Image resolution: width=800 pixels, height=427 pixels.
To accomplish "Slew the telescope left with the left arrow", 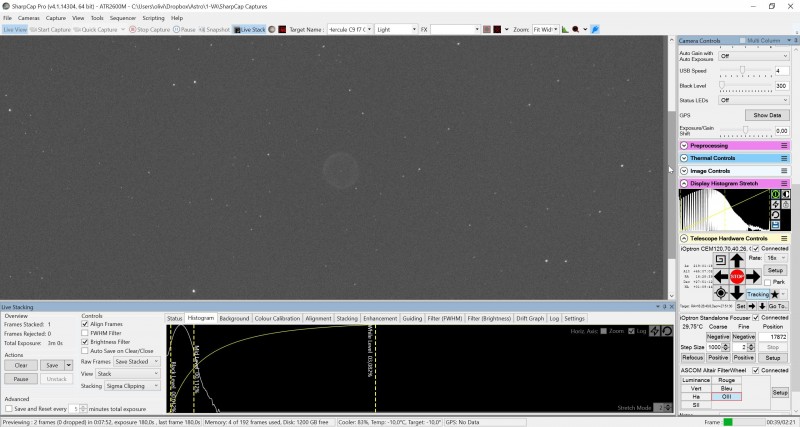I will pyautogui.click(x=720, y=277).
